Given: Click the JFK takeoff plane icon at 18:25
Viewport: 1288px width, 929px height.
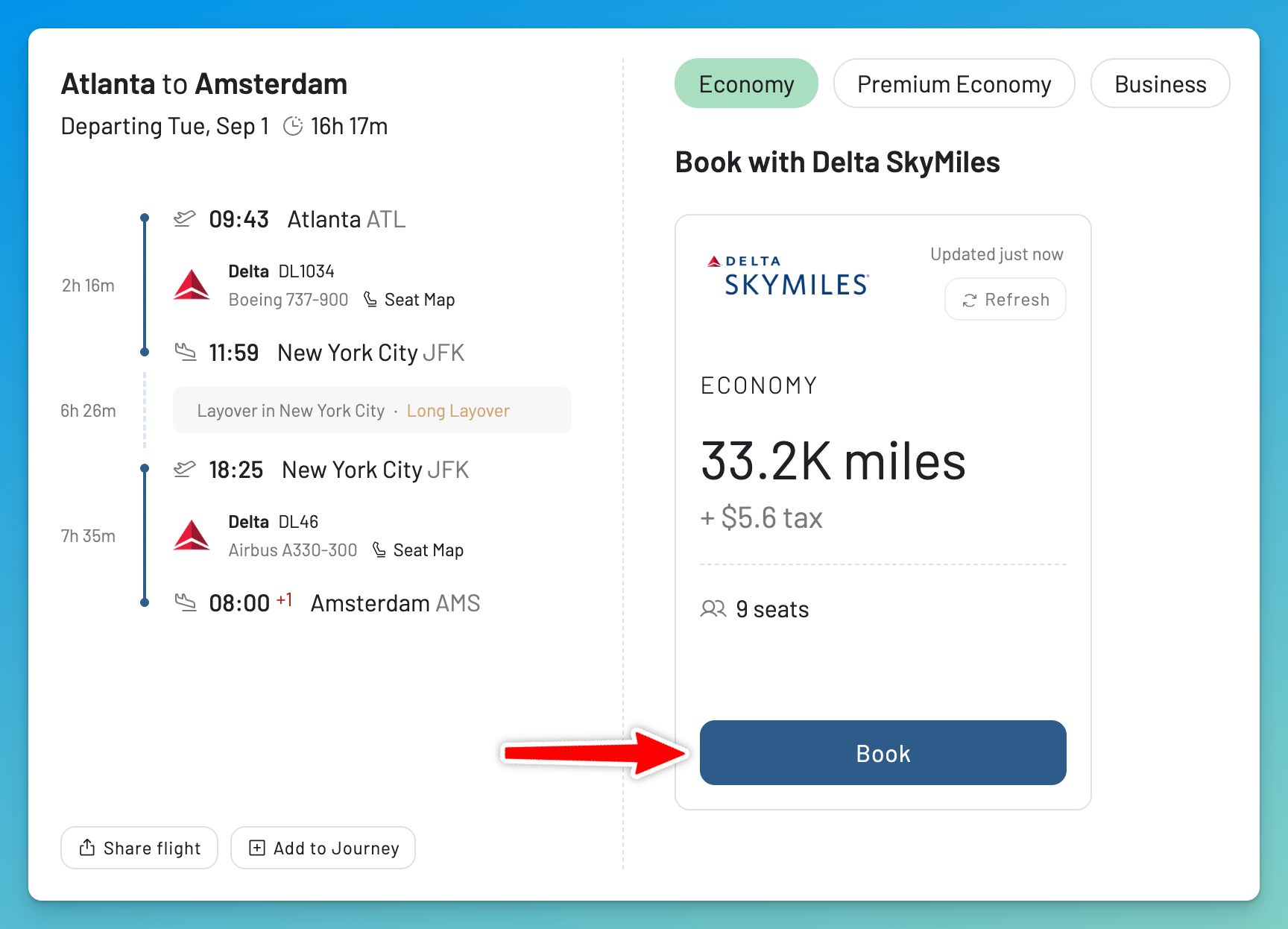Looking at the screenshot, I should point(184,469).
